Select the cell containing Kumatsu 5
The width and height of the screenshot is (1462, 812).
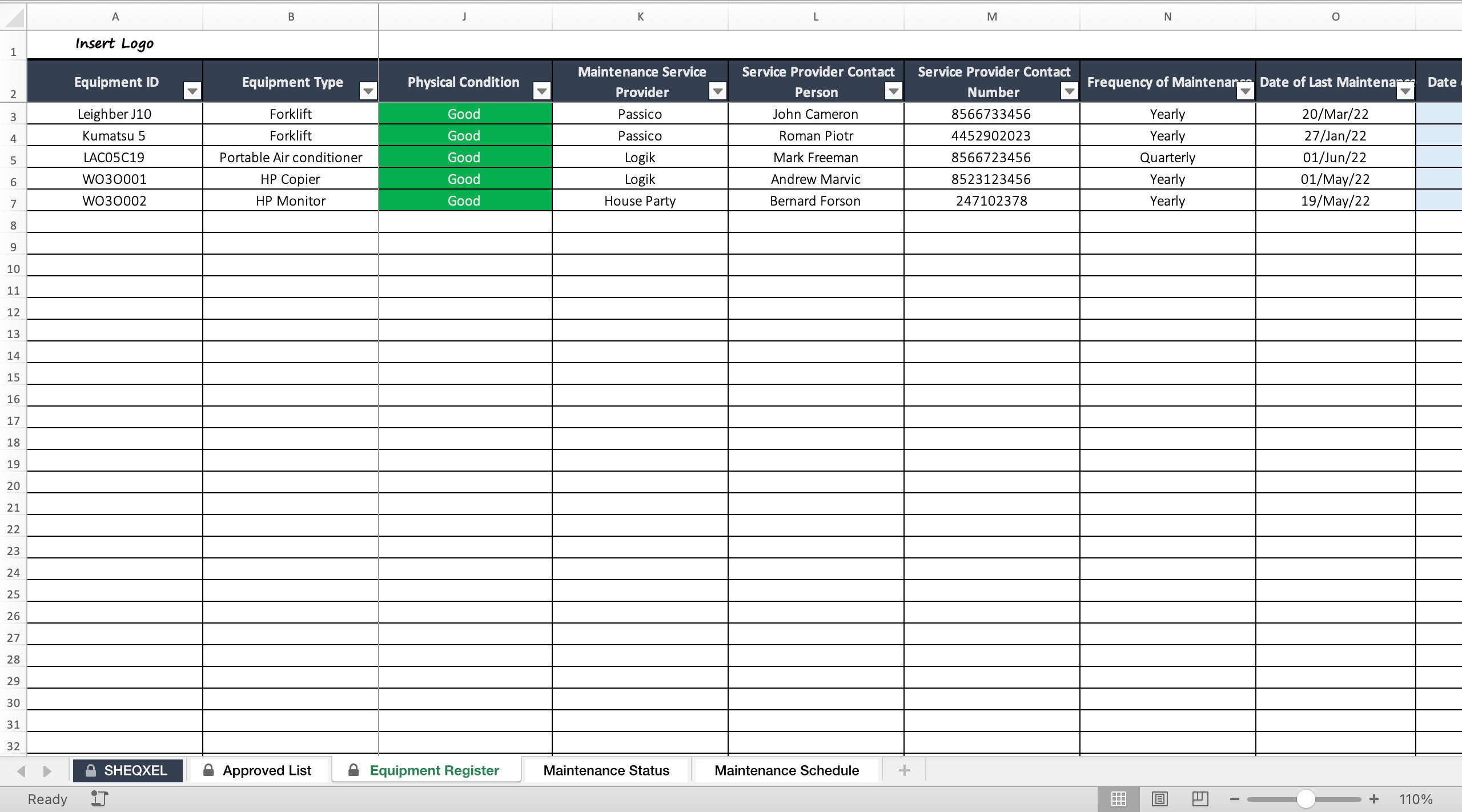pyautogui.click(x=115, y=135)
